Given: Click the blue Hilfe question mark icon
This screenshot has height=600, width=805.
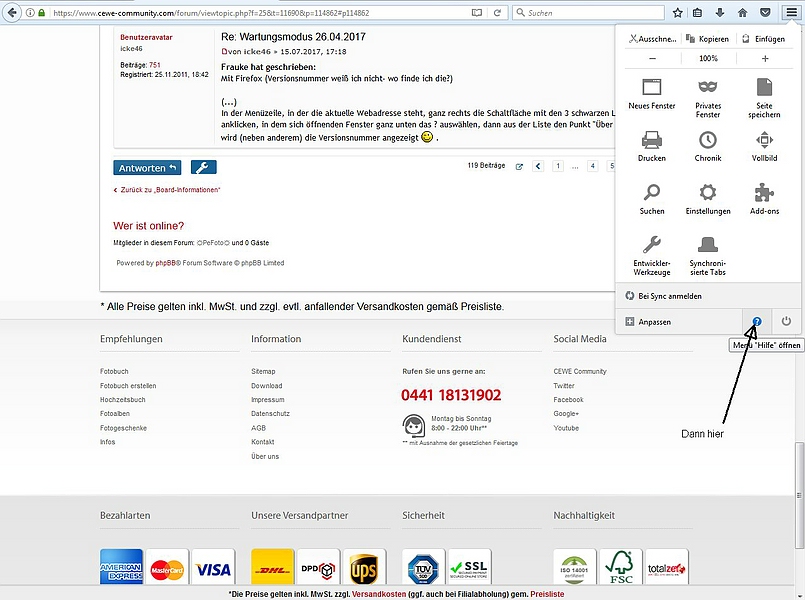Looking at the screenshot, I should [x=757, y=321].
